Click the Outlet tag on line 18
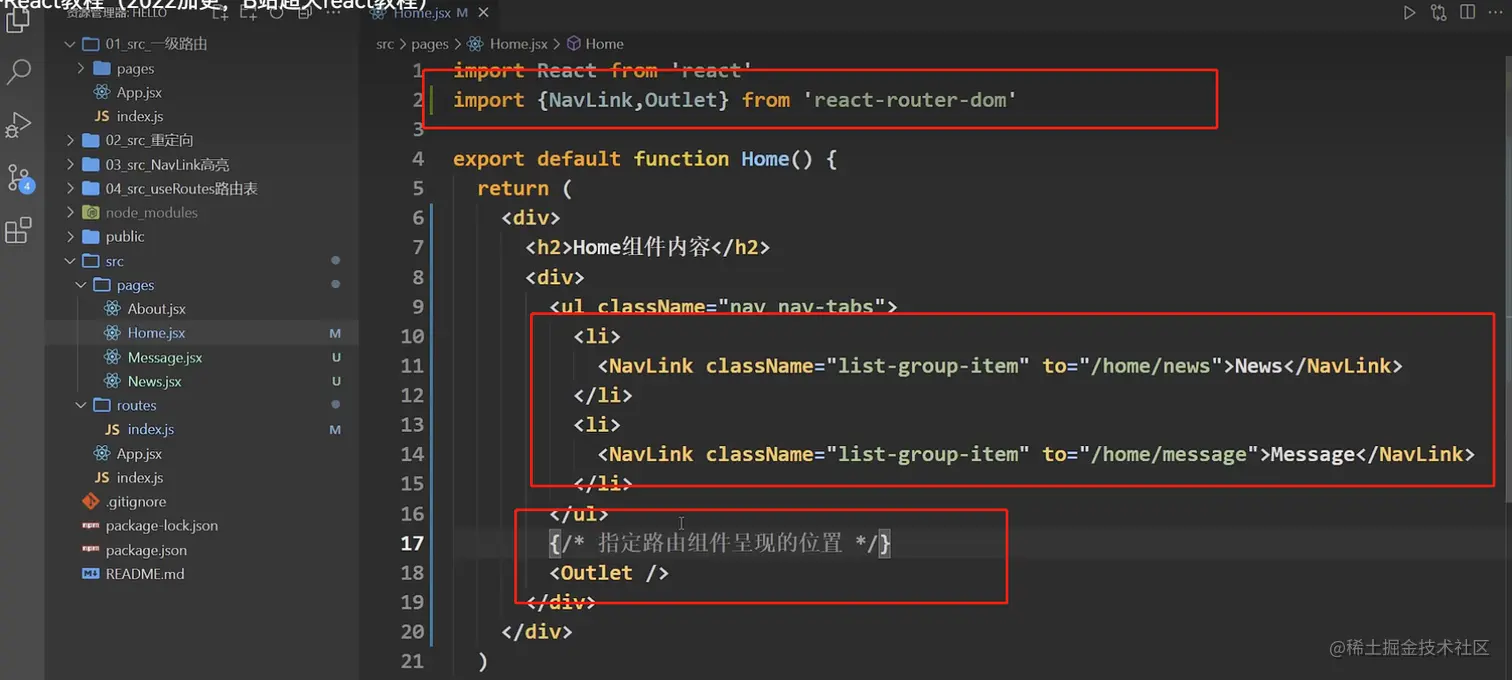This screenshot has height=680, width=1512. [x=597, y=573]
